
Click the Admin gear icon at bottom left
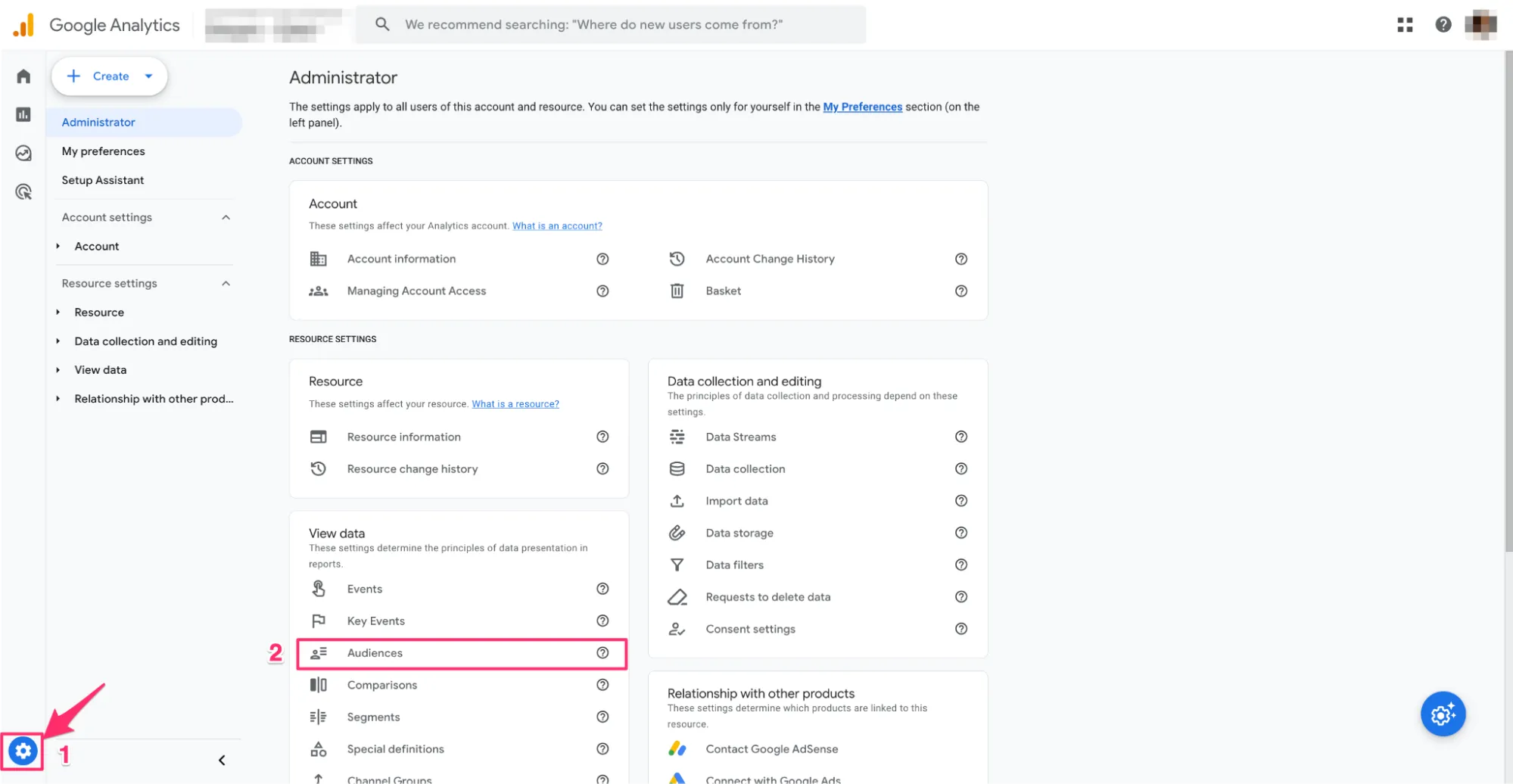(23, 751)
